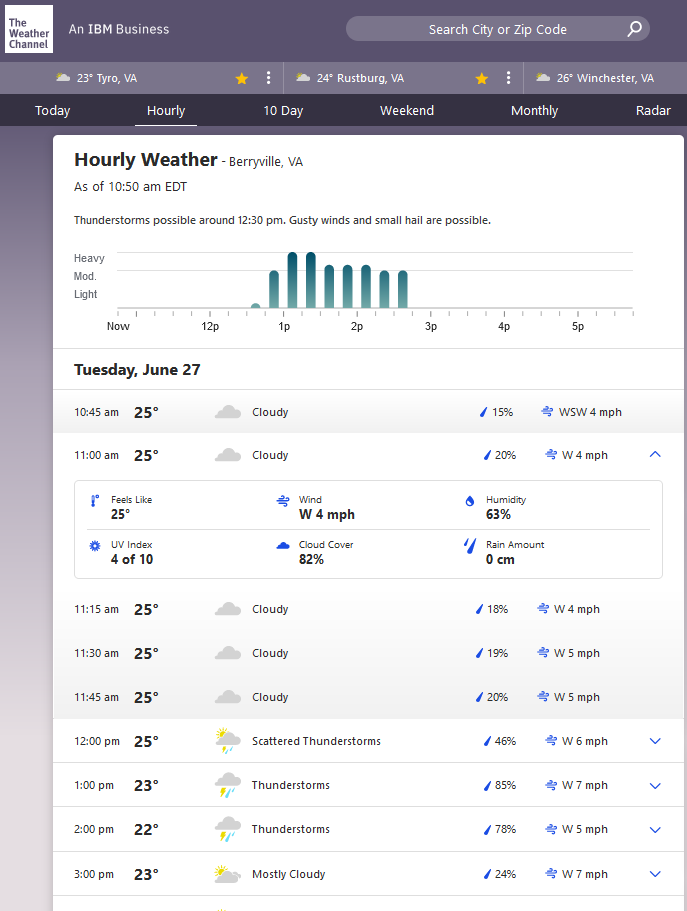Click UV Index sun icon

pos(95,546)
